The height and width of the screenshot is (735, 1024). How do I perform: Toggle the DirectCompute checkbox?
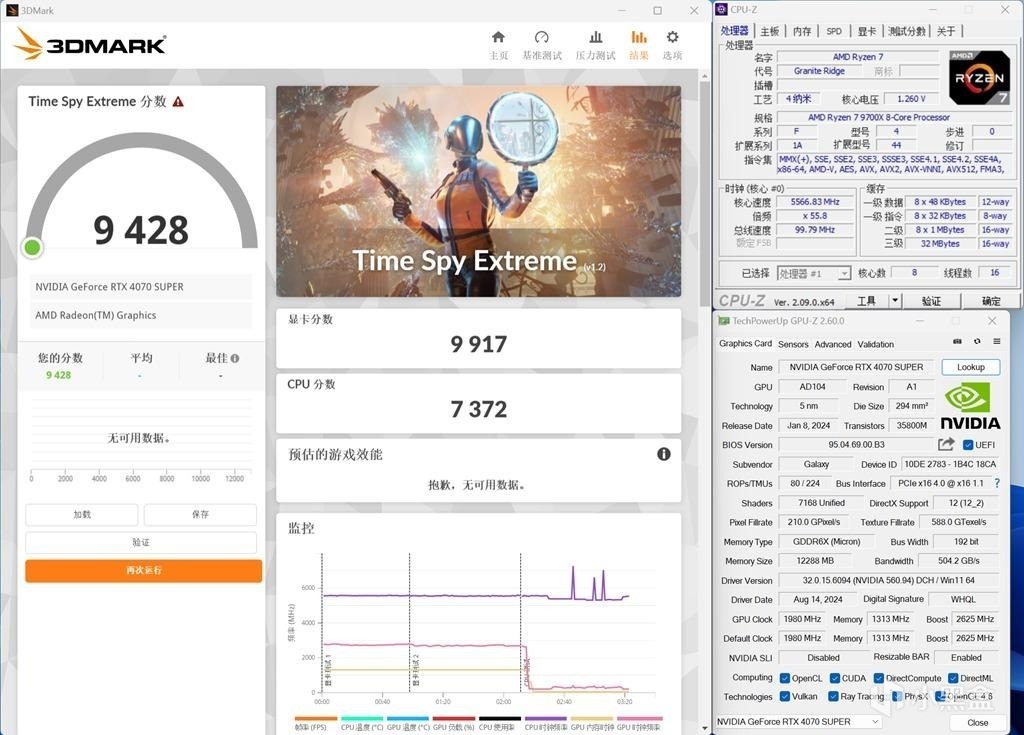878,678
